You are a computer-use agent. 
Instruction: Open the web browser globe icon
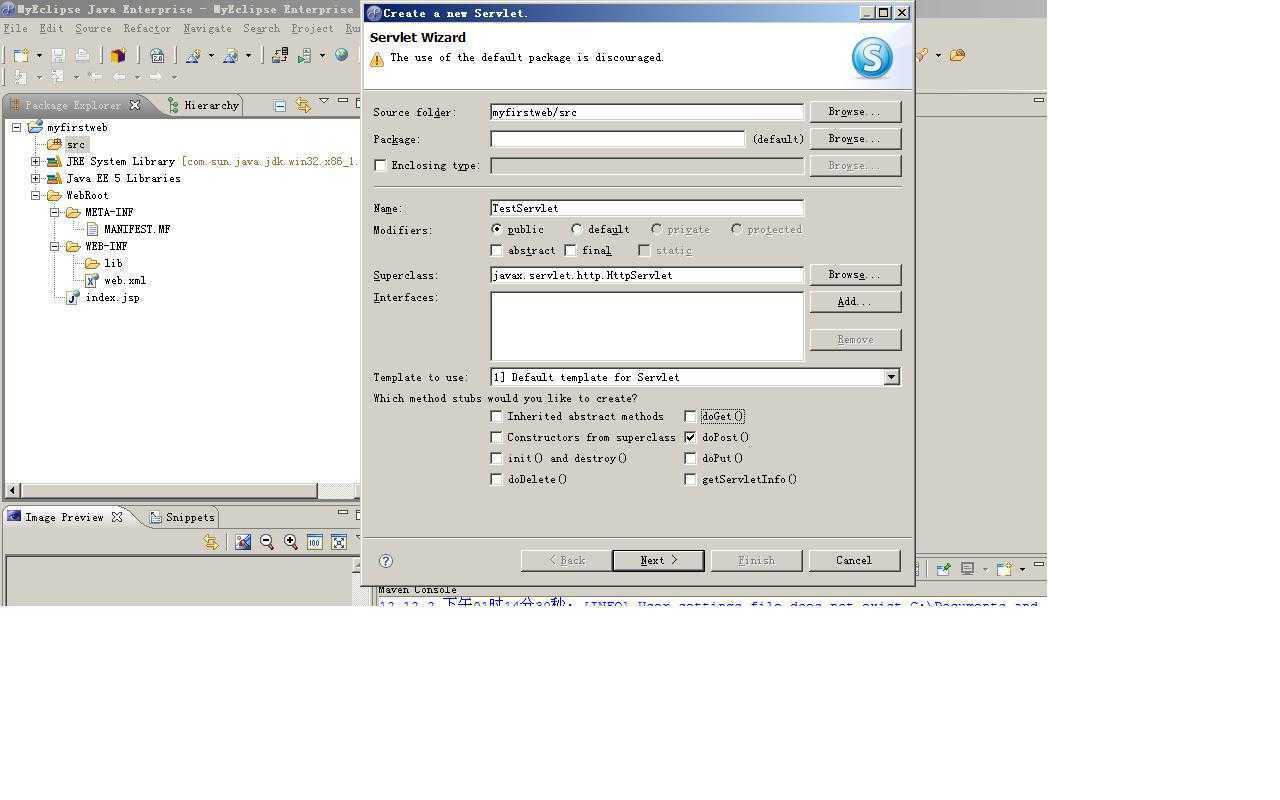pyautogui.click(x=342, y=55)
